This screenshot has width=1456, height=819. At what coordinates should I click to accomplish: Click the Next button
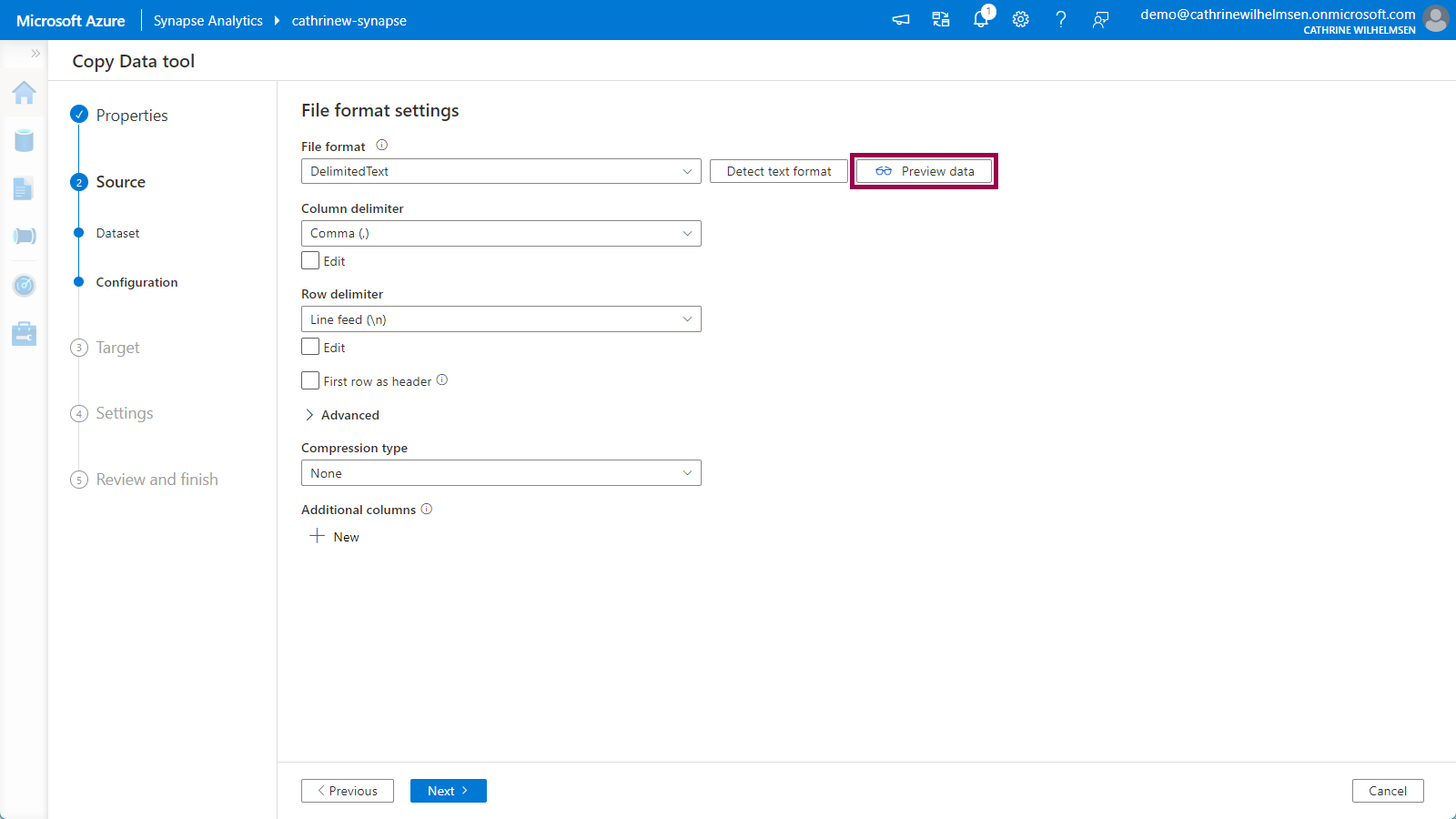[x=448, y=791]
